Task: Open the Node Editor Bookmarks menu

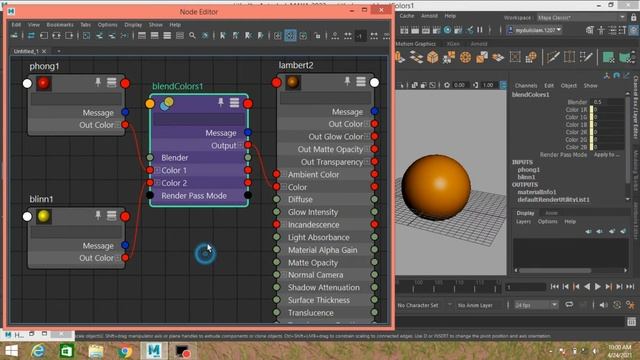Action: (x=60, y=25)
